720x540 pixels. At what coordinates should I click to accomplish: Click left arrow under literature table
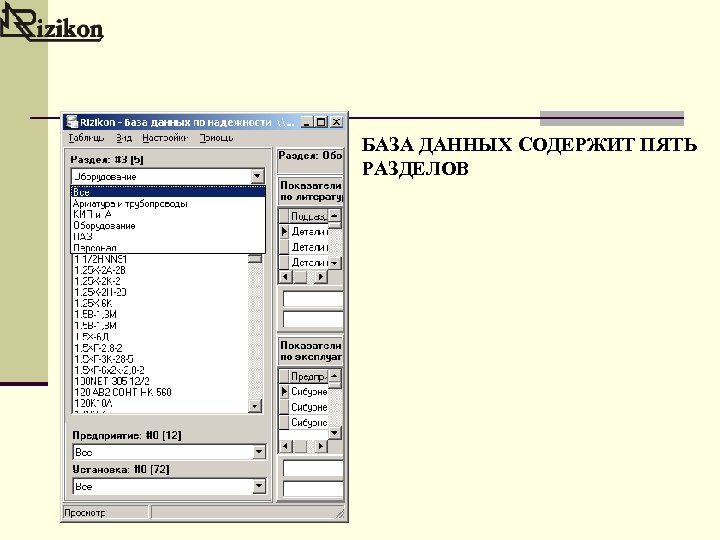coord(285,276)
